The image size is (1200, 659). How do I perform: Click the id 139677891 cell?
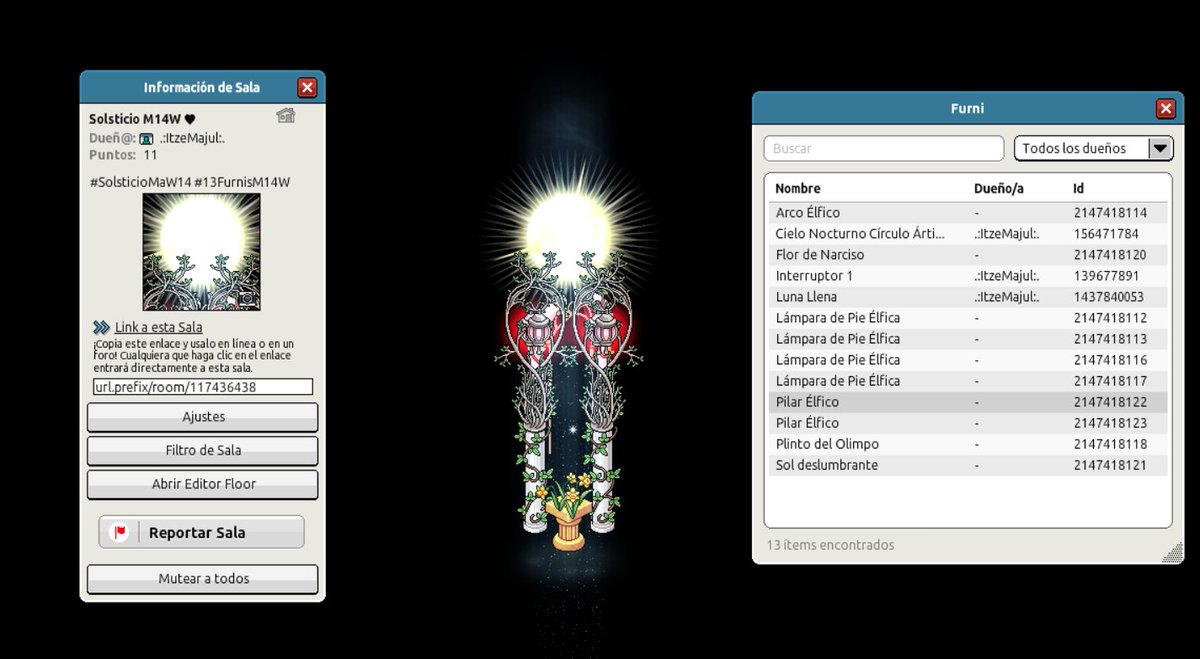coord(1106,276)
